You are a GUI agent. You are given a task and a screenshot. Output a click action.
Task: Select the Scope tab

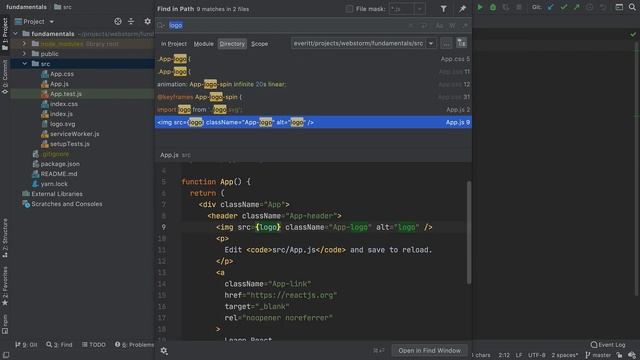click(260, 44)
